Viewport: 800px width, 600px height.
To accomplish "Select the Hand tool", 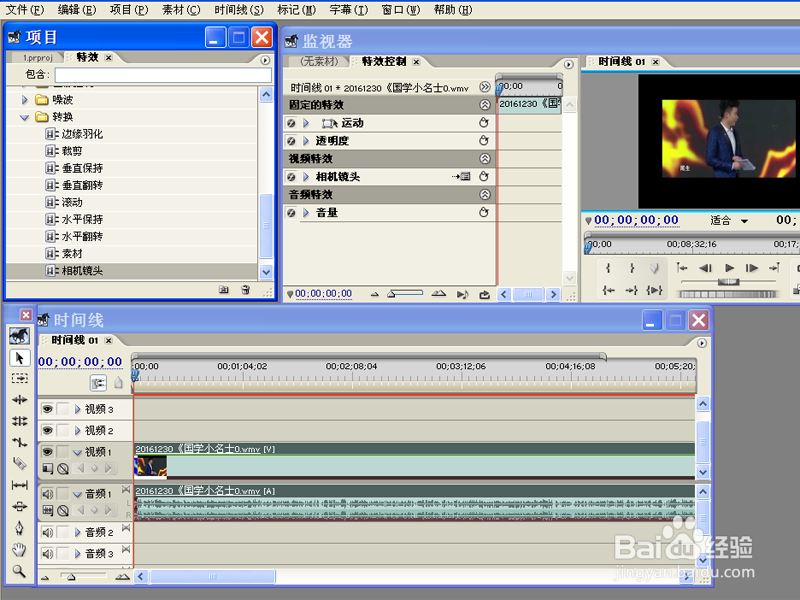I will [19, 549].
